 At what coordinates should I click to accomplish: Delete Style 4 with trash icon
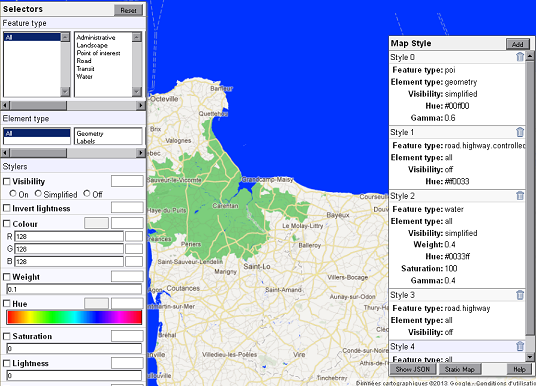click(x=520, y=346)
